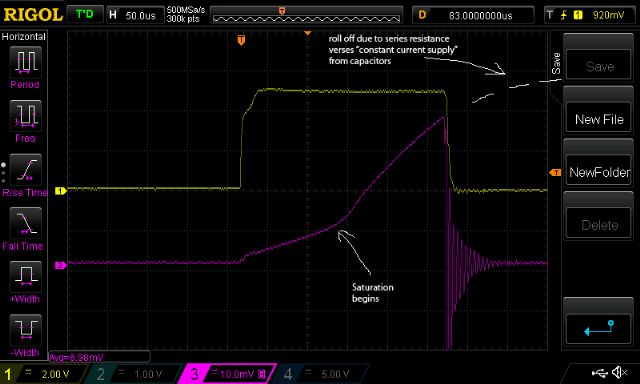Click the waveform memory overview bar
Screen dimensions: 640x384
307,16
